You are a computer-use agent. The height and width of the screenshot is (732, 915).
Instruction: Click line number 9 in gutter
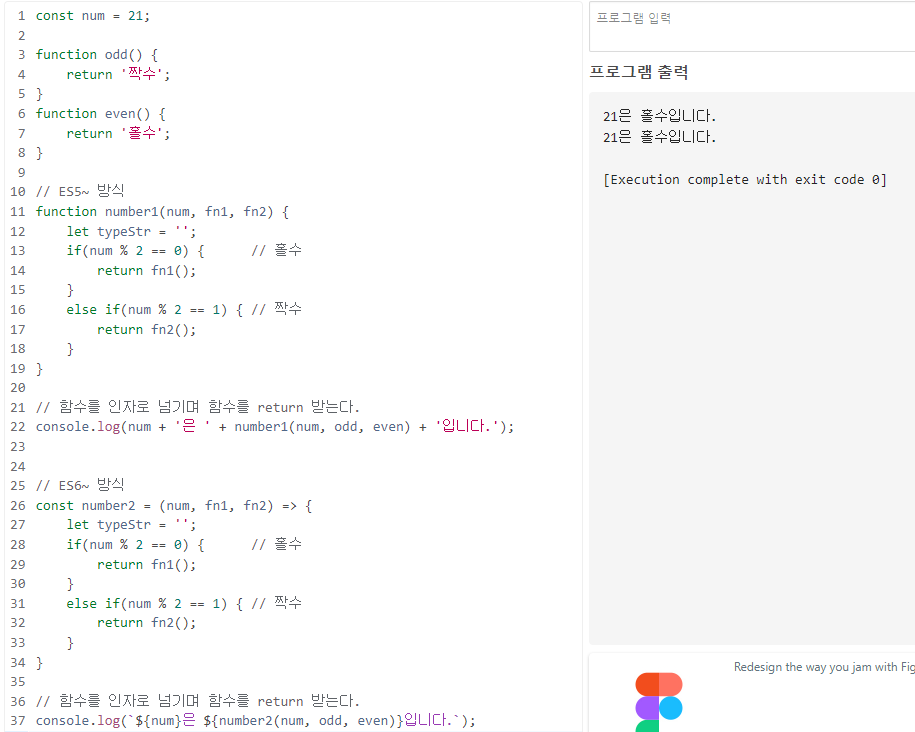(x=22, y=172)
